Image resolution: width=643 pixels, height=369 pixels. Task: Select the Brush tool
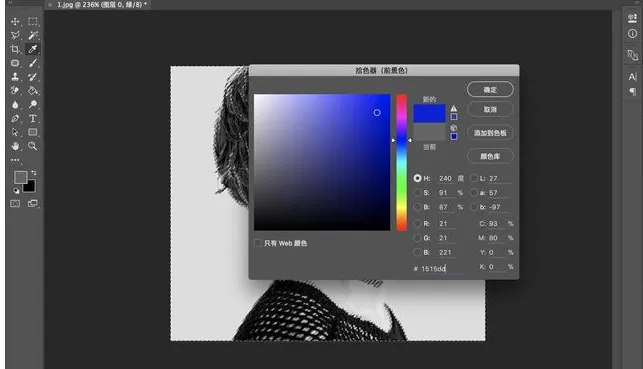coord(33,63)
